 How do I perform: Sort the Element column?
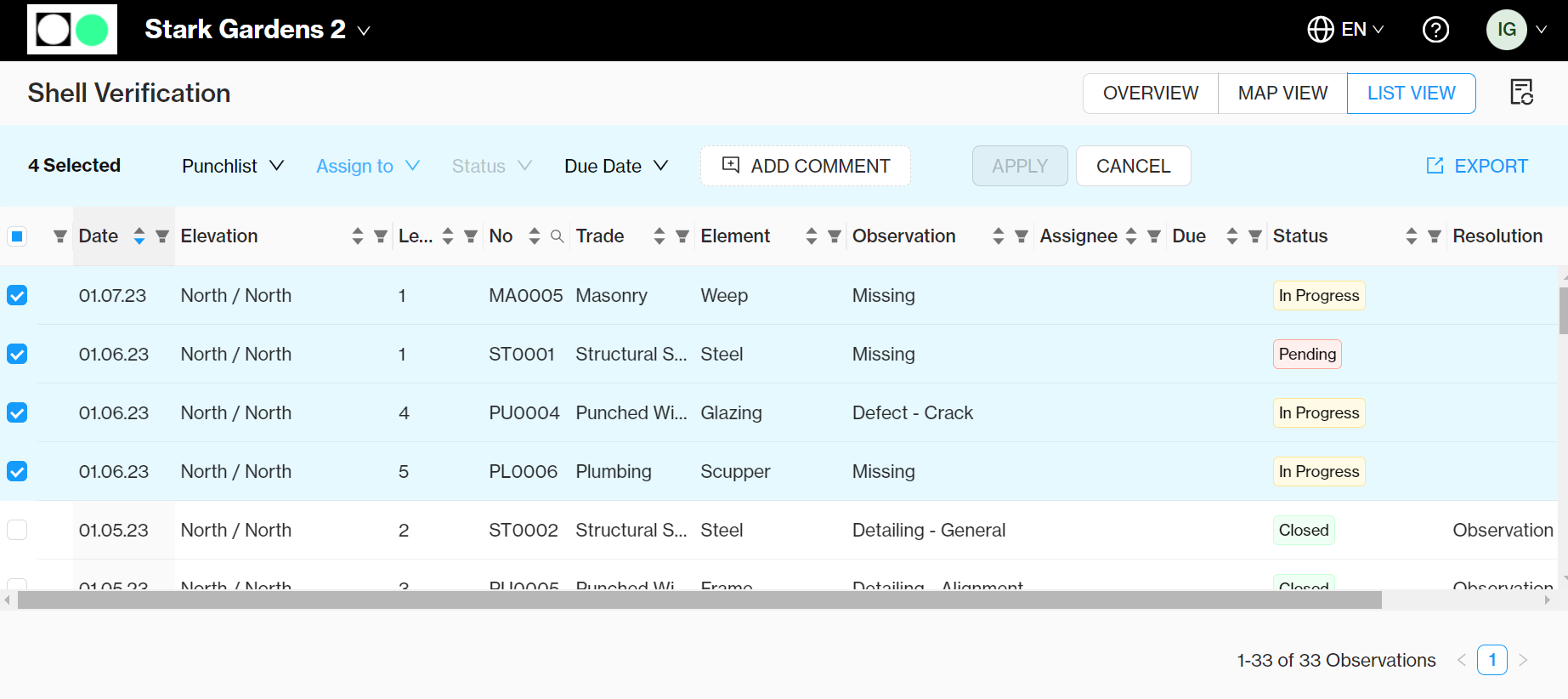pos(812,236)
